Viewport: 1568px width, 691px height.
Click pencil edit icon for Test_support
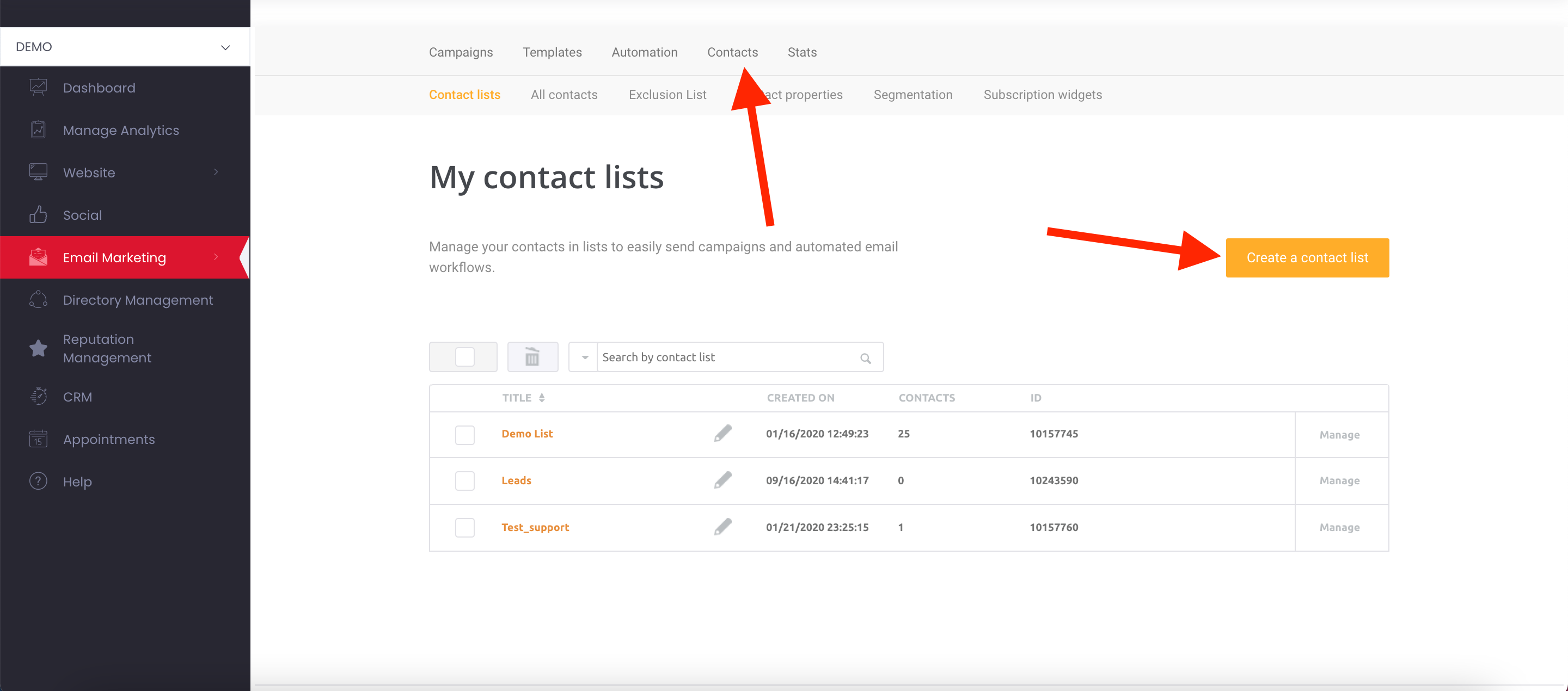click(x=722, y=527)
